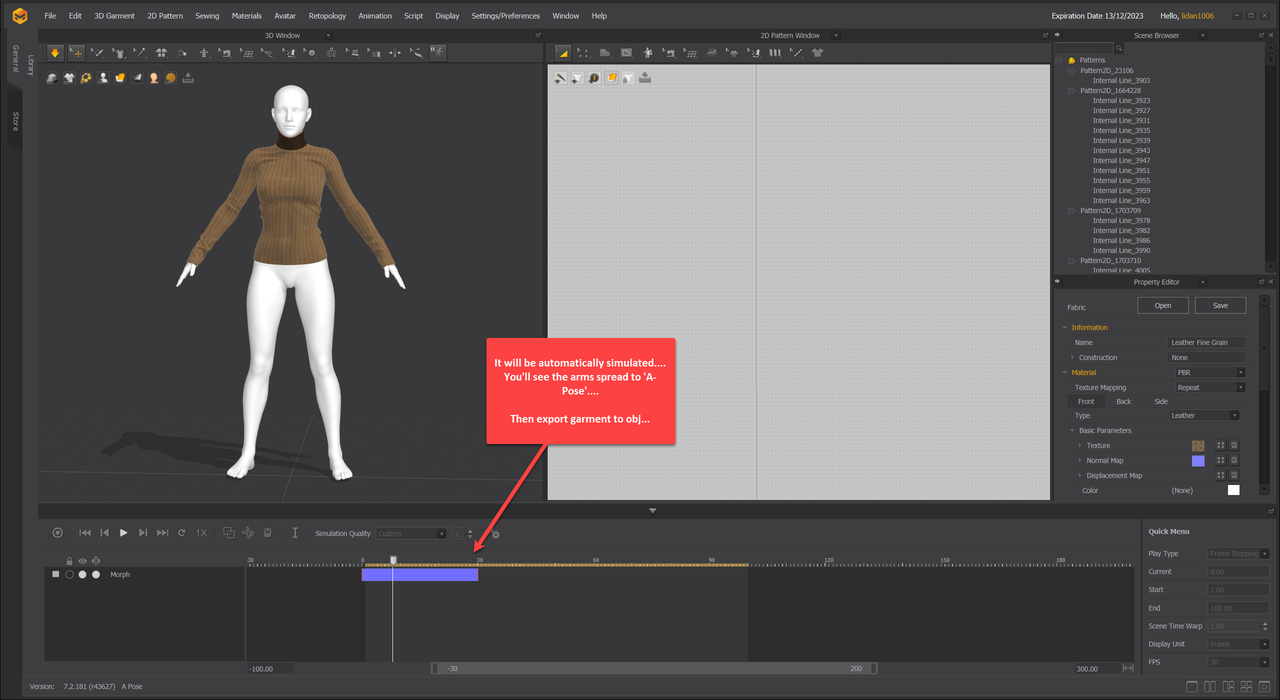Toggle the eye visibility icon in timeline header
The width and height of the screenshot is (1280, 700).
pos(82,561)
